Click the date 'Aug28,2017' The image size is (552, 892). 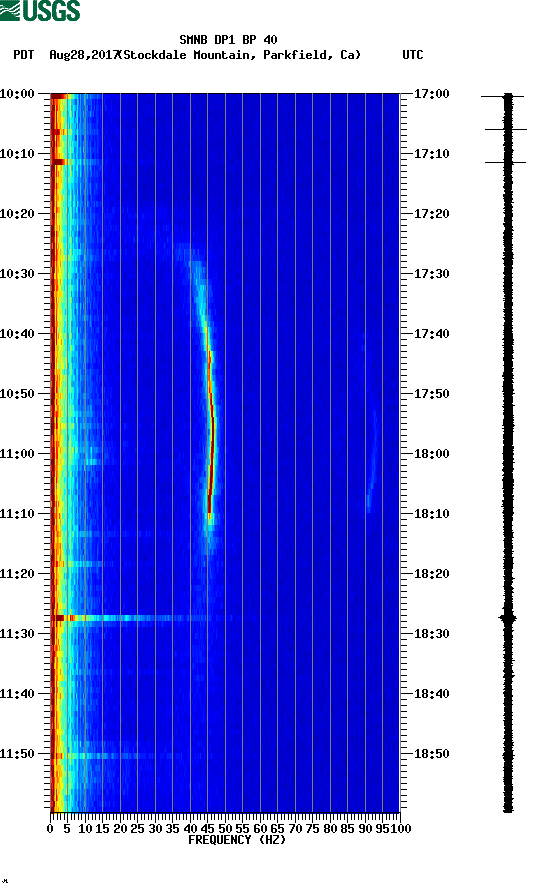(84, 55)
